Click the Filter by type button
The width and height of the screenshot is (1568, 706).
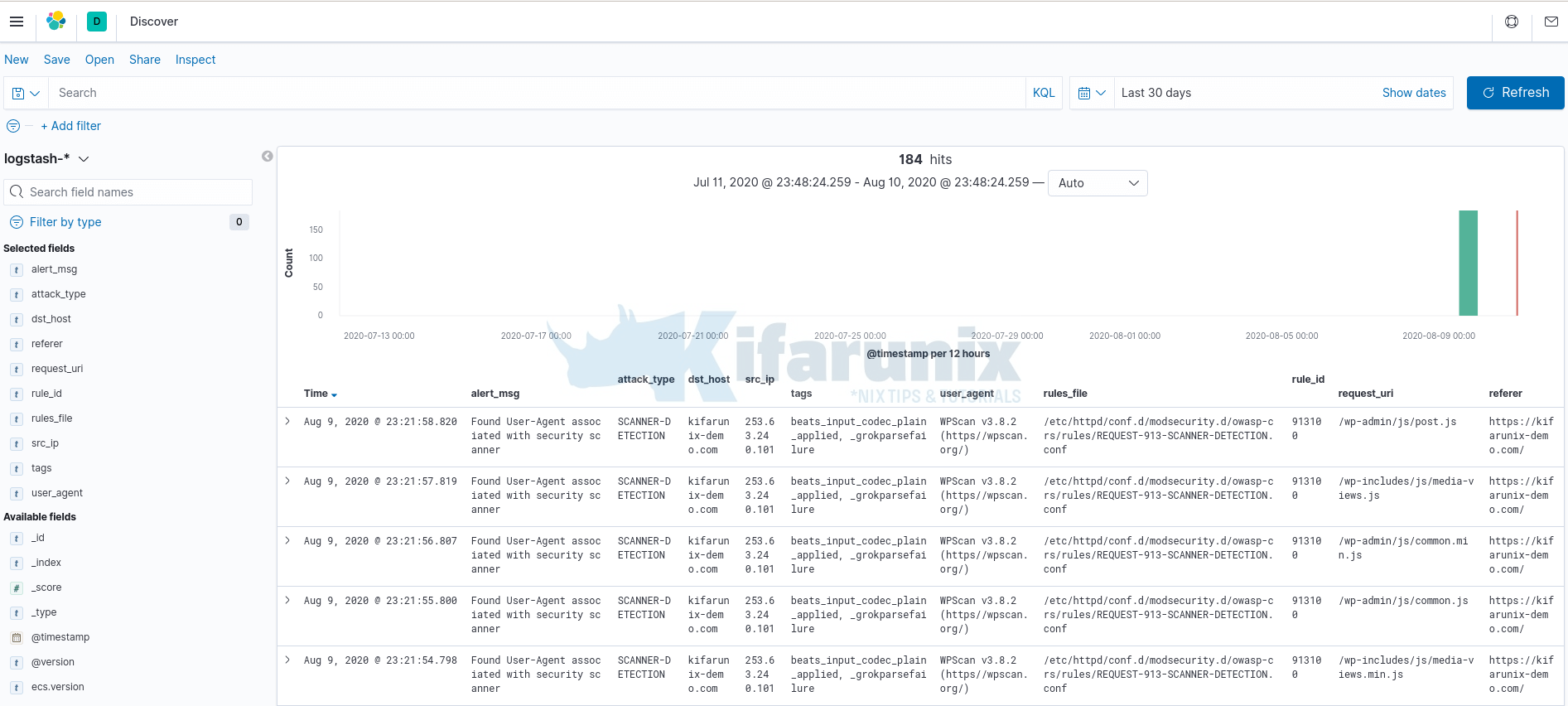tap(65, 222)
